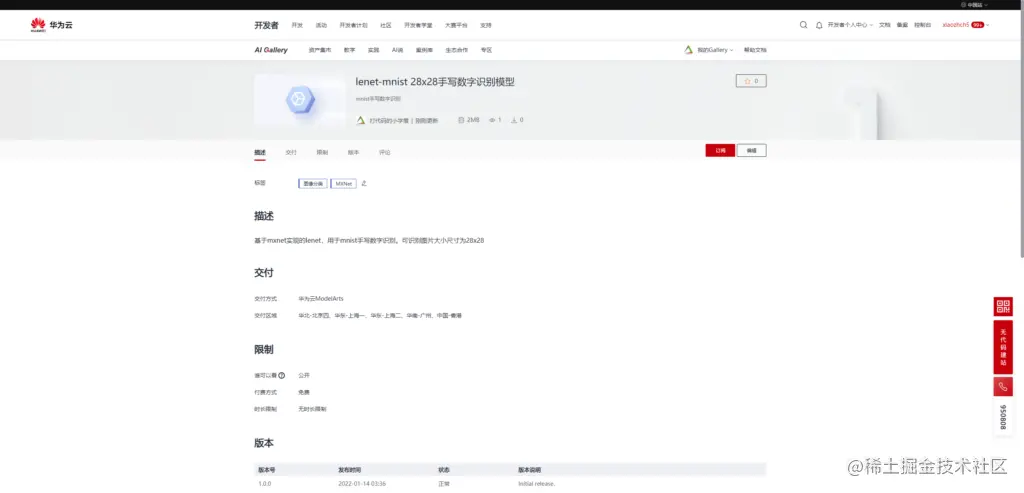Click the help question mark beside 谁可以看
Screen dimensions: 1024x493
281,375
